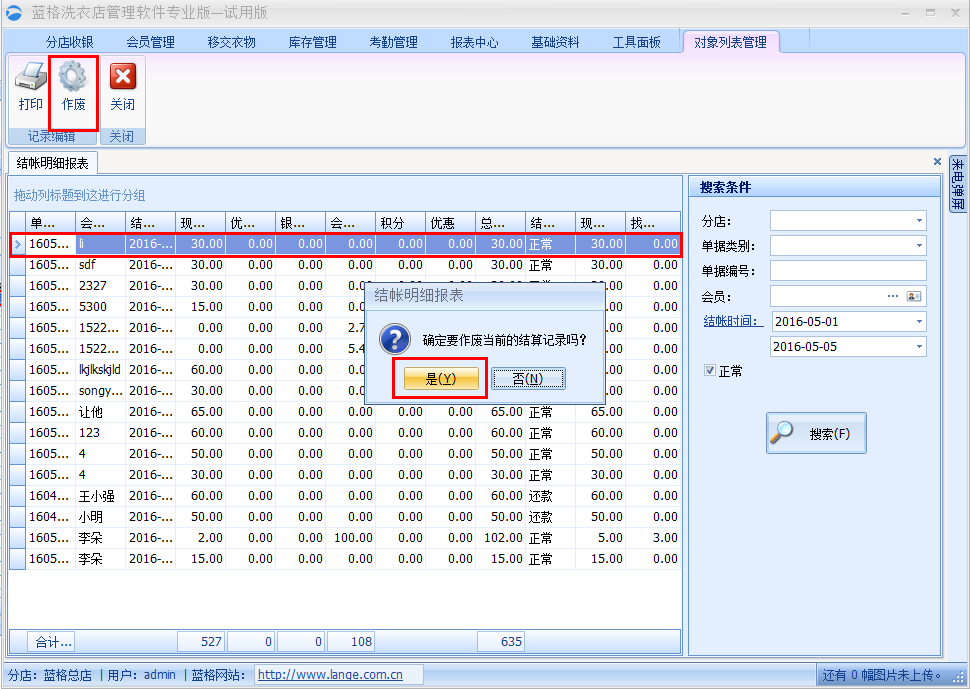Viewport: 970px width, 689px height.
Task: Sort by the 优惠 column header
Action: pyautogui.click(x=450, y=223)
